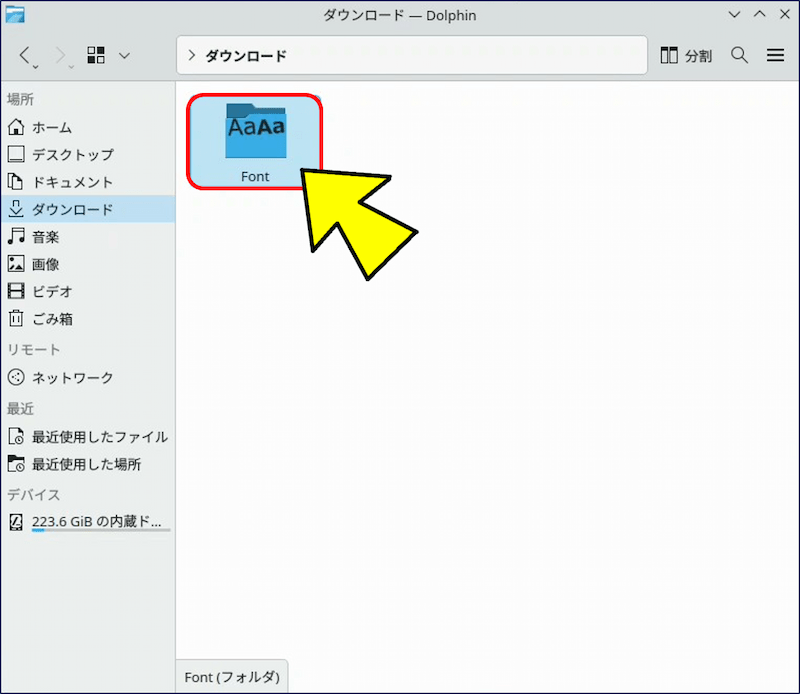Toggle split view with 分割 button
Viewport: 800px width, 694px height.
click(687, 56)
